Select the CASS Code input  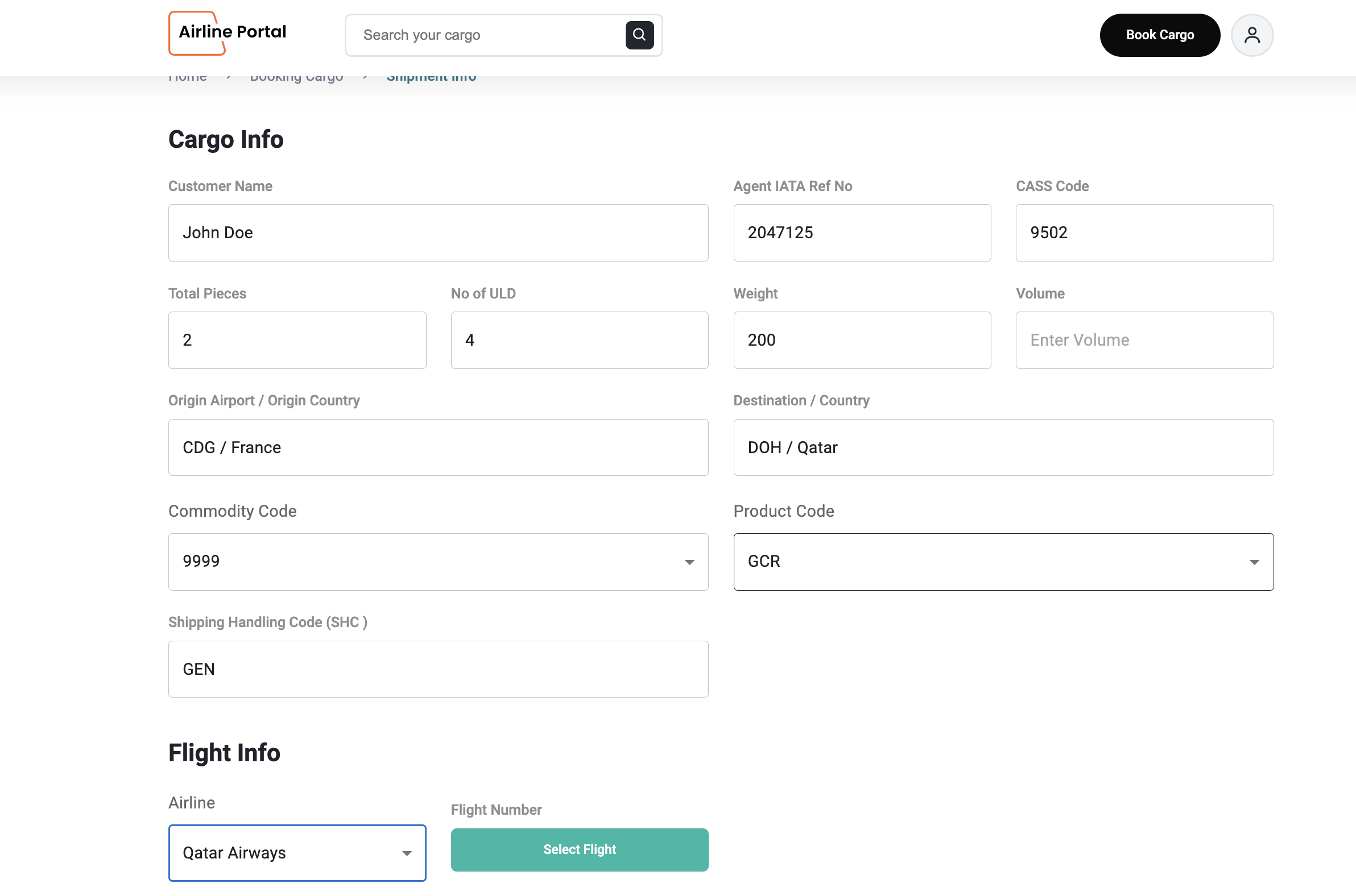[1144, 233]
